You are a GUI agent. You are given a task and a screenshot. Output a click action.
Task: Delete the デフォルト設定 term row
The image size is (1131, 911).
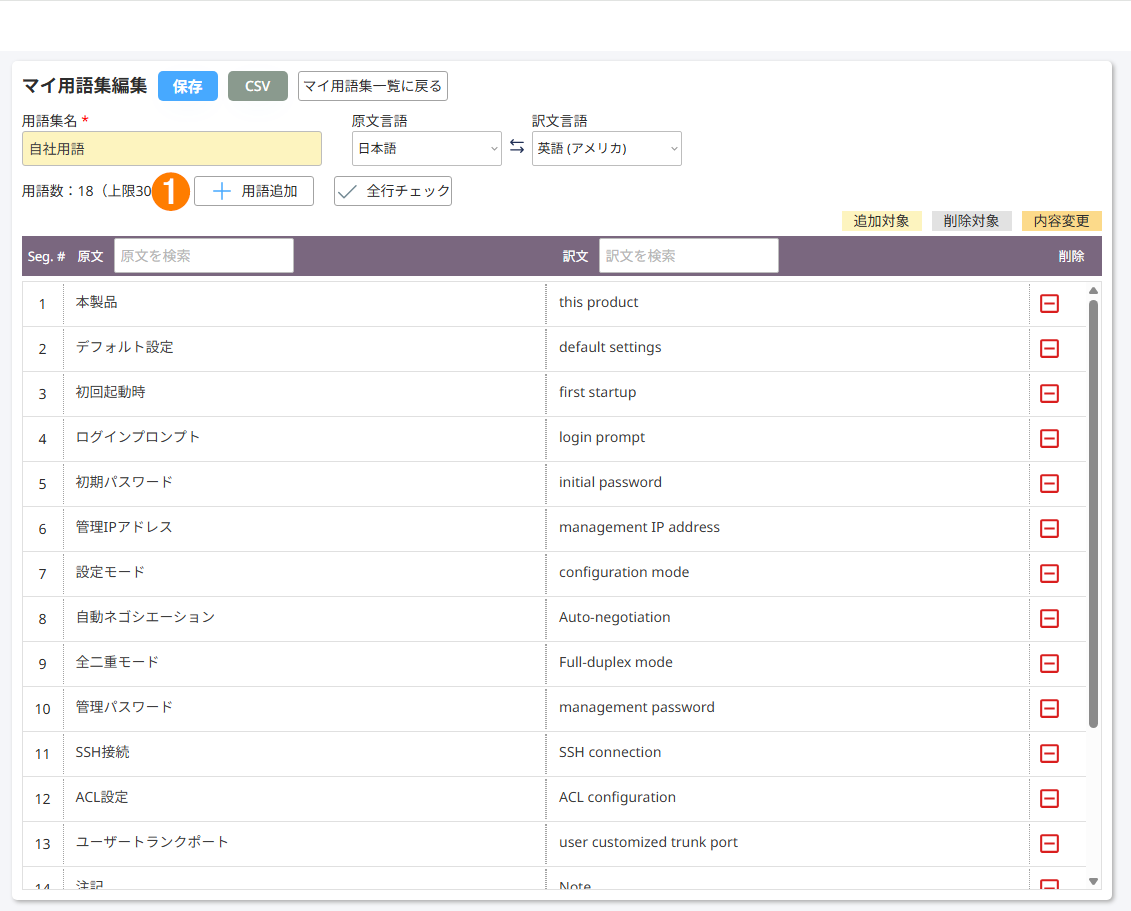[x=1049, y=348]
